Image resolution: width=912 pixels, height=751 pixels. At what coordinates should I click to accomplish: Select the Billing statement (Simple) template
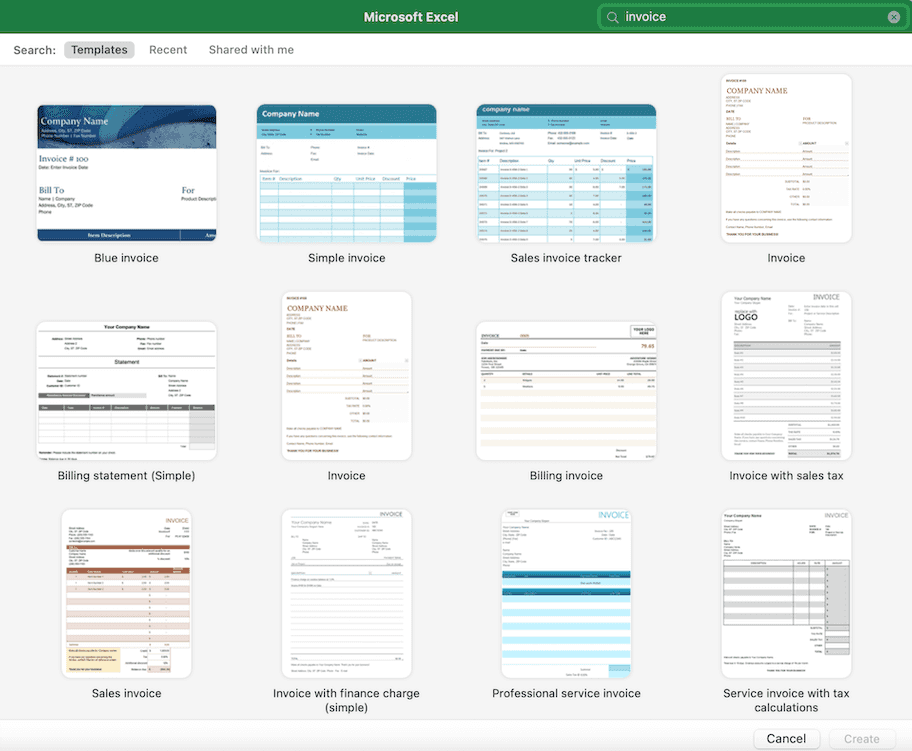click(127, 390)
